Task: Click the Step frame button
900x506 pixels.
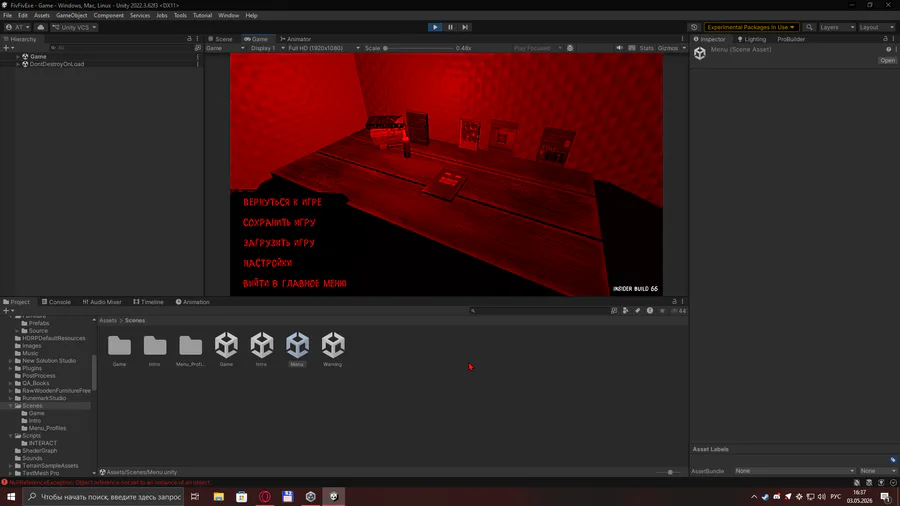Action: point(465,27)
